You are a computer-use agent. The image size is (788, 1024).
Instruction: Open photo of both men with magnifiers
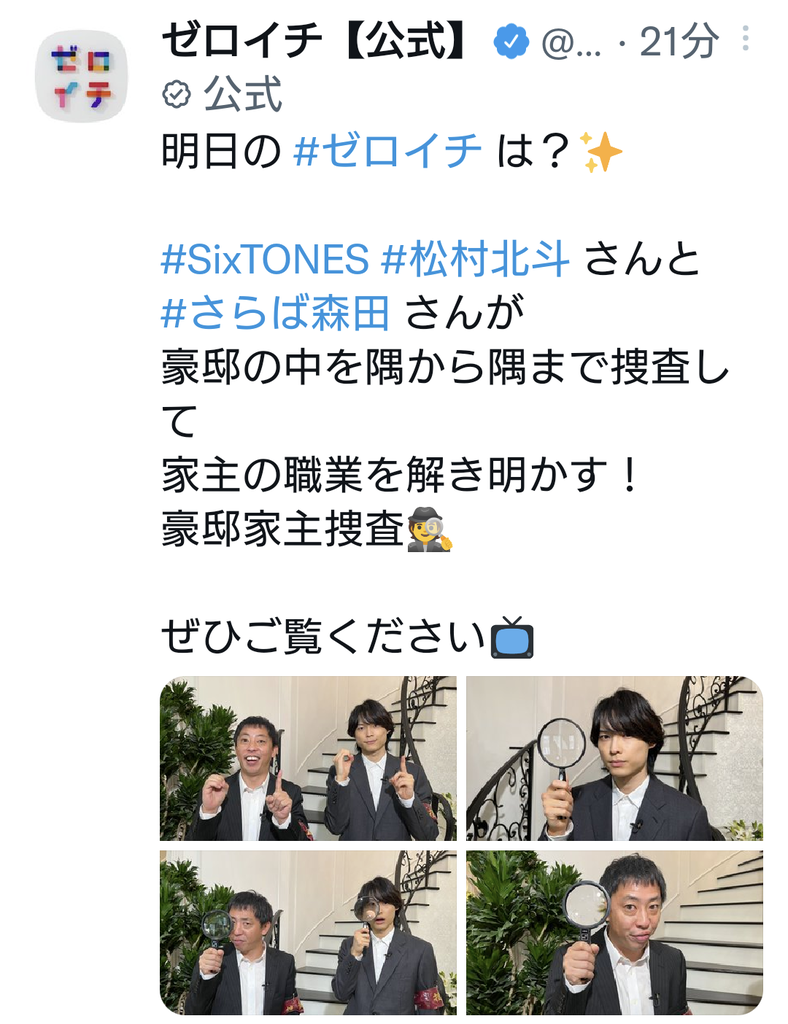308,933
